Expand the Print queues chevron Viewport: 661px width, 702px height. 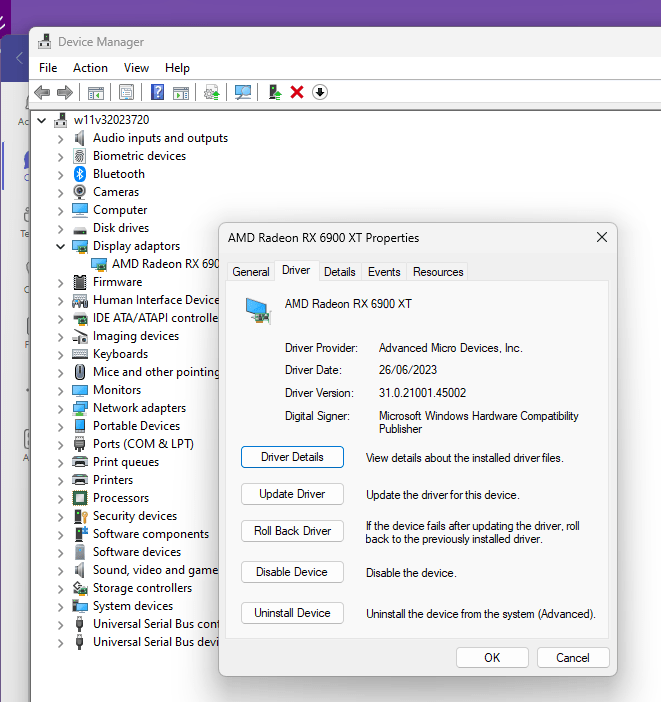pyautogui.click(x=60, y=463)
